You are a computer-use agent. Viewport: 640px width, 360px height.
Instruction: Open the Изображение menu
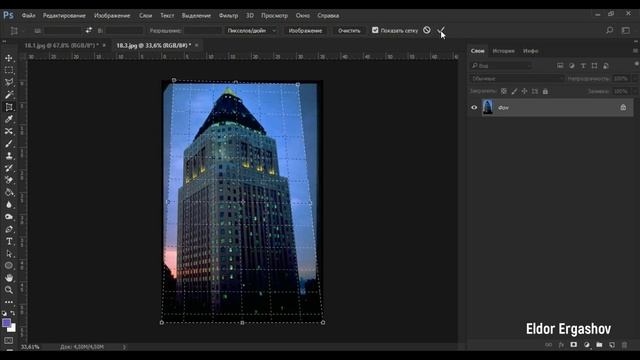tap(112, 16)
